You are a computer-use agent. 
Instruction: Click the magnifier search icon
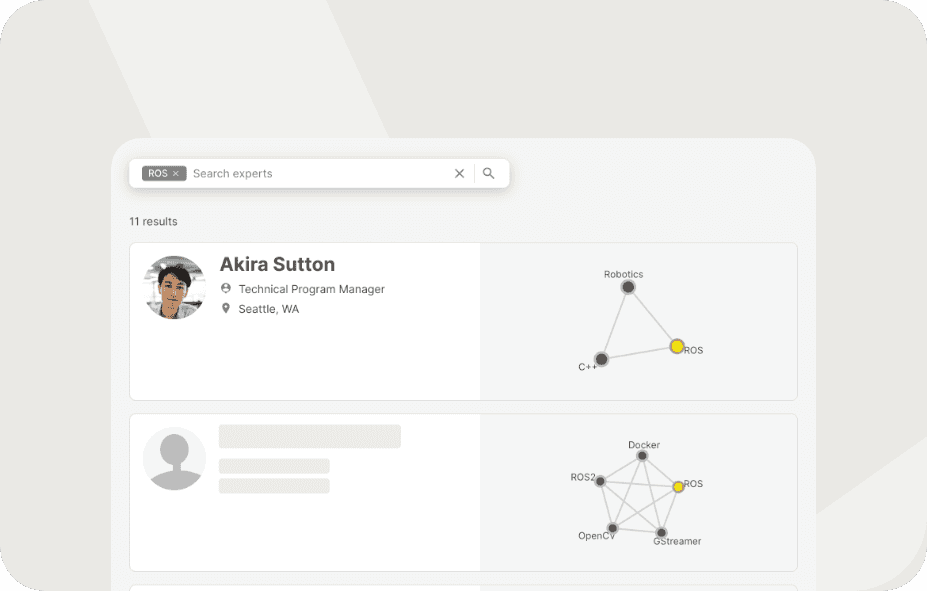pyautogui.click(x=489, y=173)
